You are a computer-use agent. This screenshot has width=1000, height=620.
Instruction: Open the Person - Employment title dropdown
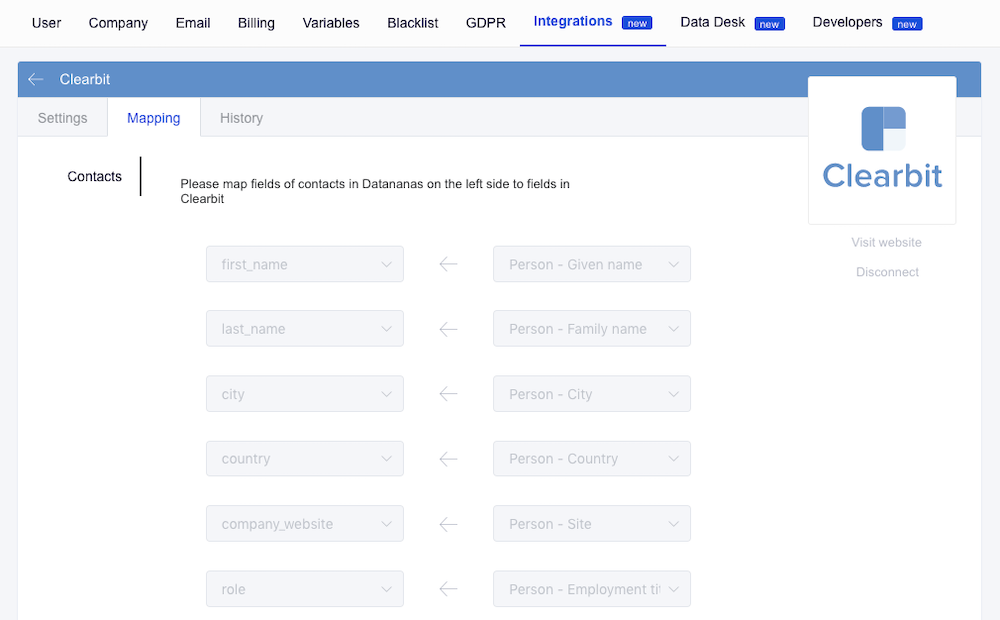coord(592,589)
